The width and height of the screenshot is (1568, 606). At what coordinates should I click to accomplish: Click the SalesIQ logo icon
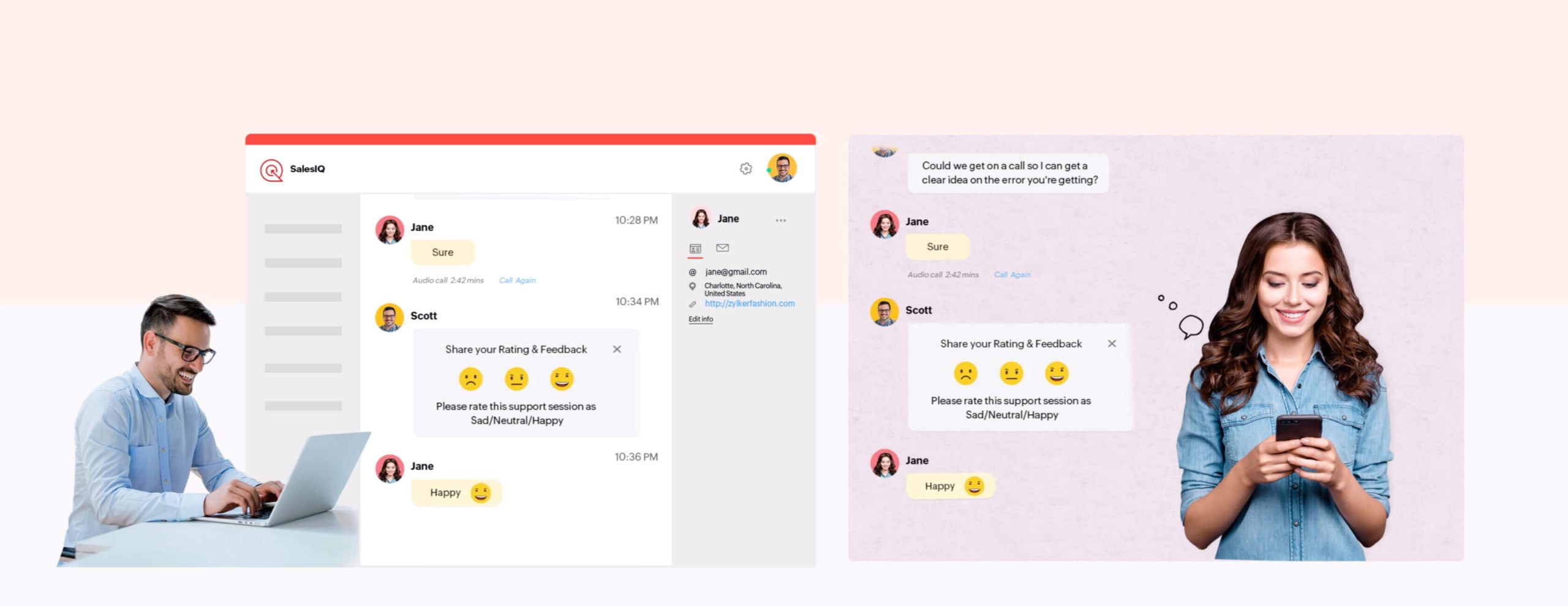pos(271,170)
